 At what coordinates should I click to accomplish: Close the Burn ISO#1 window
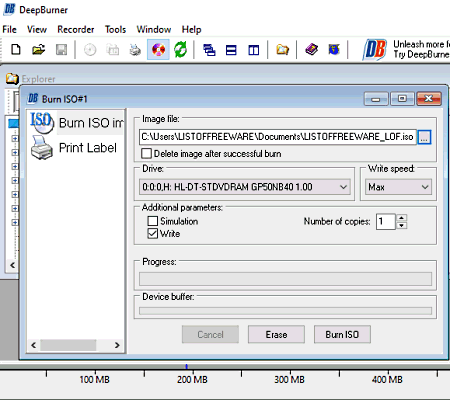(x=429, y=98)
